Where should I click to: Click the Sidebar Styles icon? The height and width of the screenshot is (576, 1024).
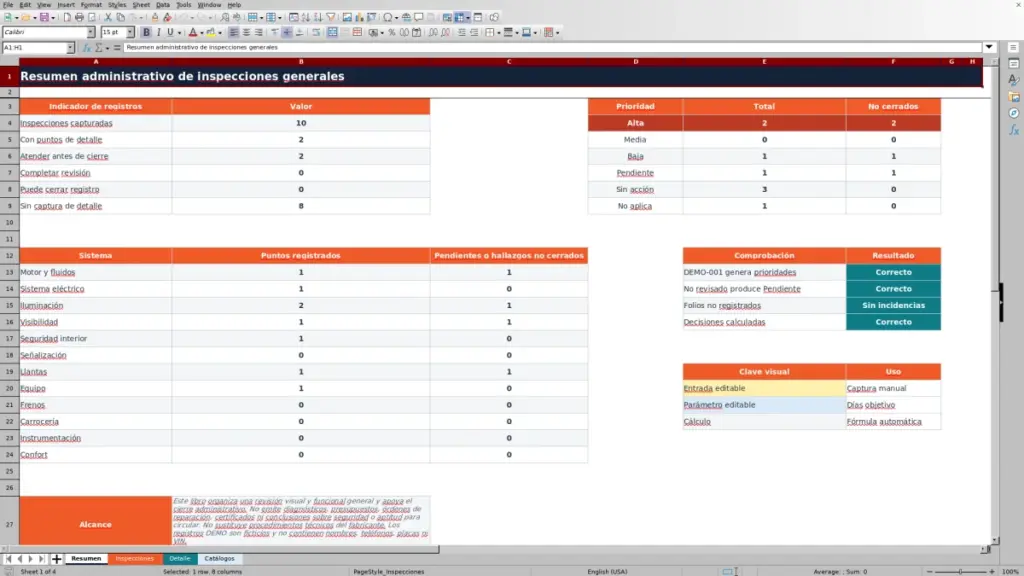[x=1014, y=80]
